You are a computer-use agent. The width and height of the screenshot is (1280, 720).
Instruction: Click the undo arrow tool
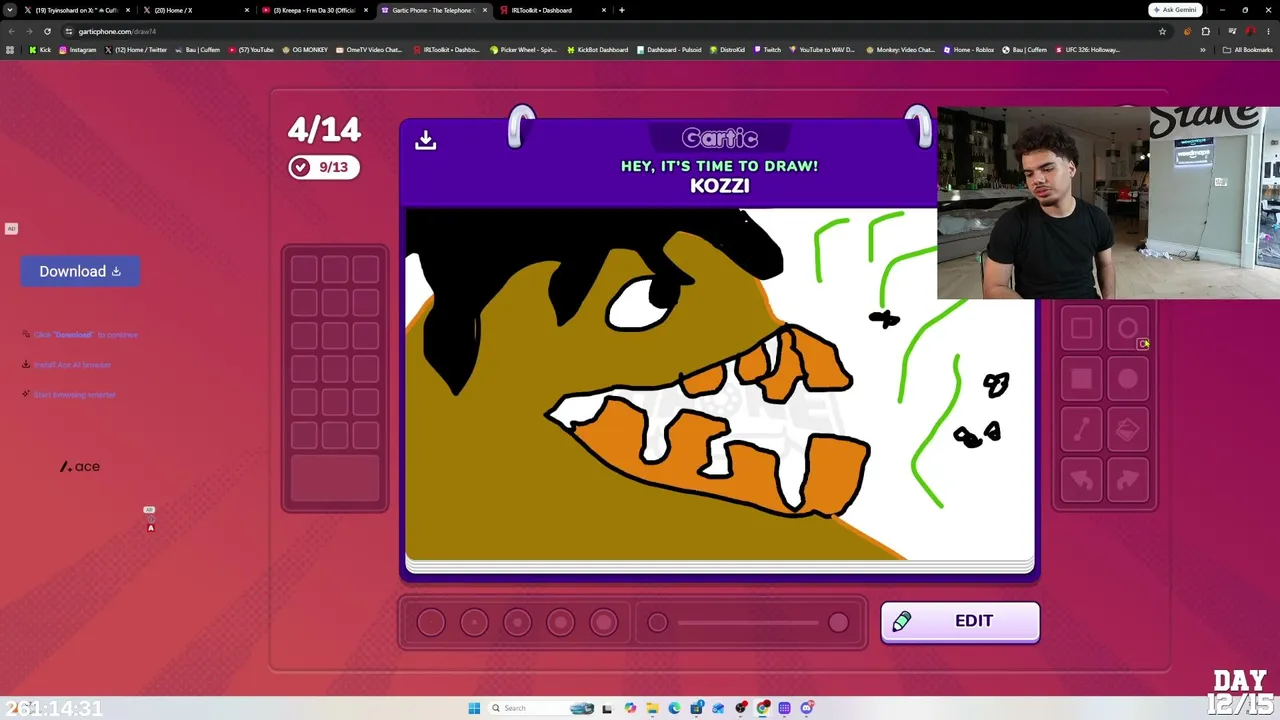click(x=1081, y=480)
